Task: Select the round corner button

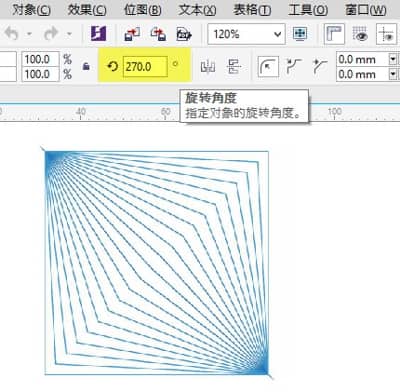Action: pyautogui.click(x=268, y=67)
